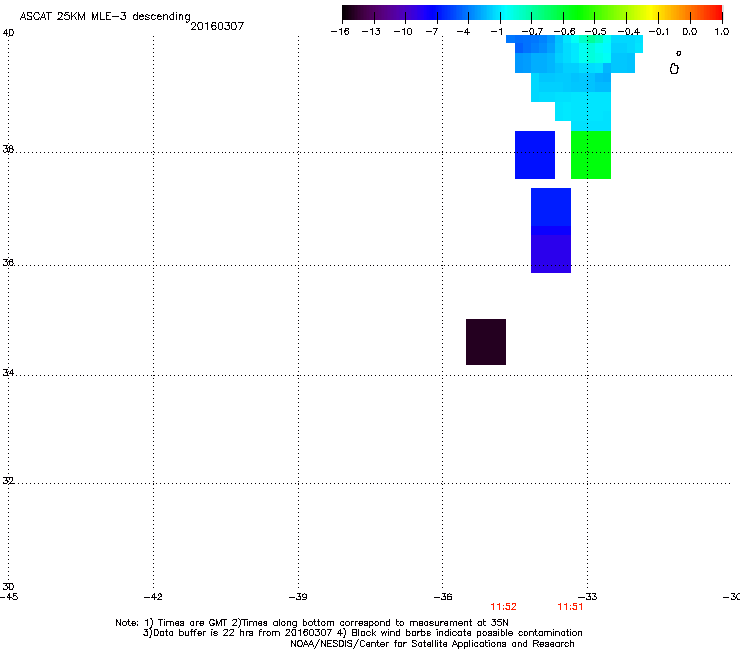This screenshot has height=650, width=740.
Task: Click the longitude axis label -45
Action: pos(9,597)
